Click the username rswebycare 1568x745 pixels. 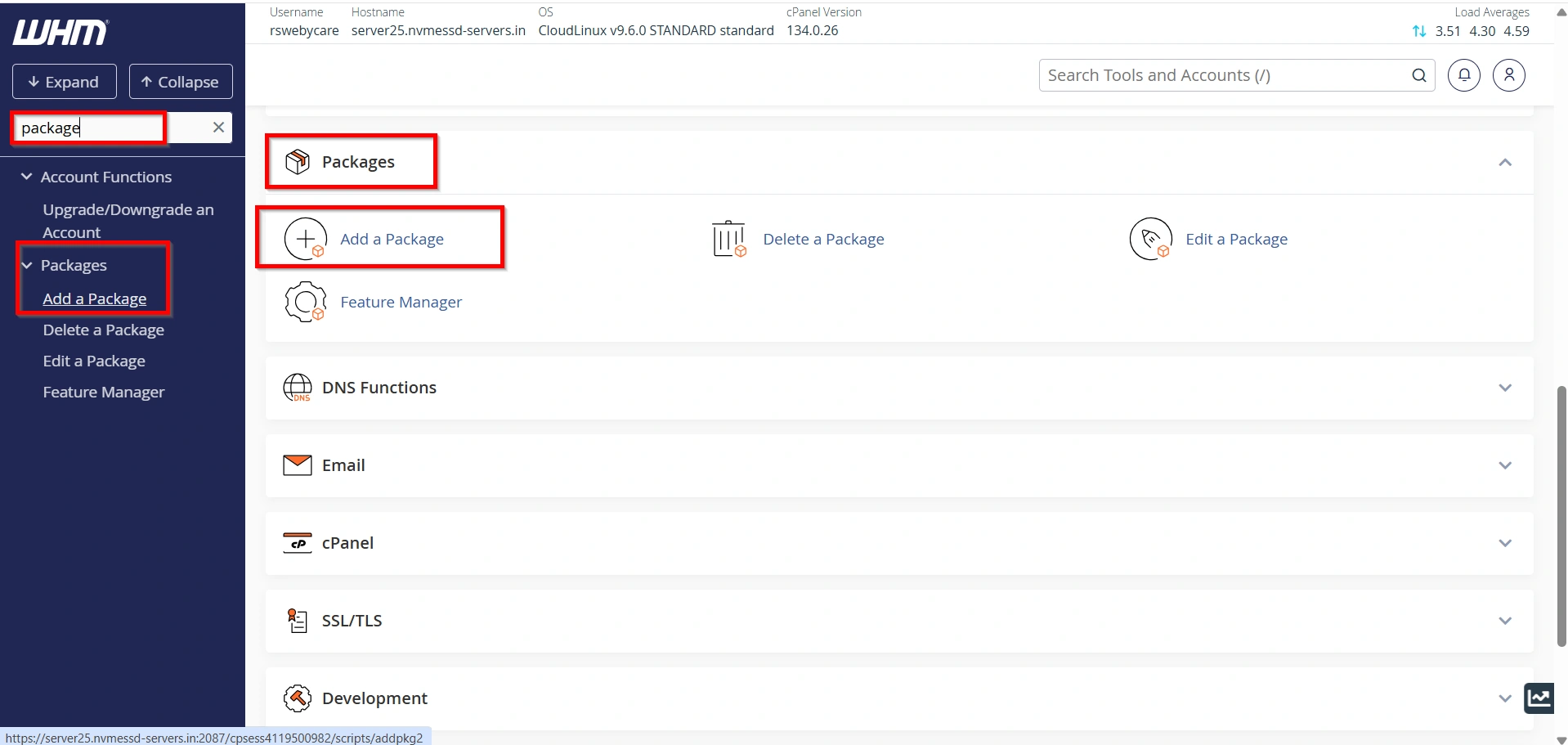point(304,30)
